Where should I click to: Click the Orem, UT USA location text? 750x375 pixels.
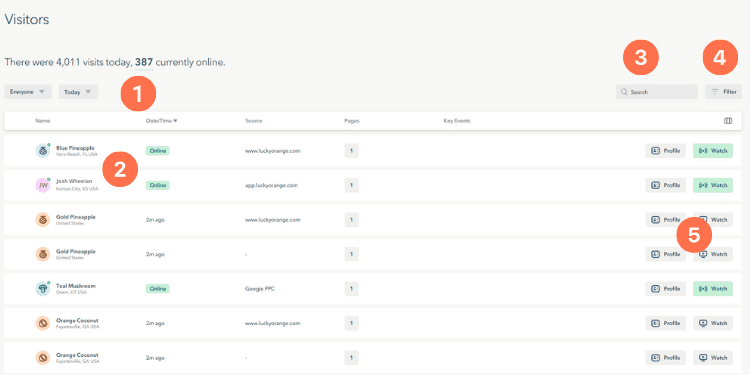click(x=70, y=292)
